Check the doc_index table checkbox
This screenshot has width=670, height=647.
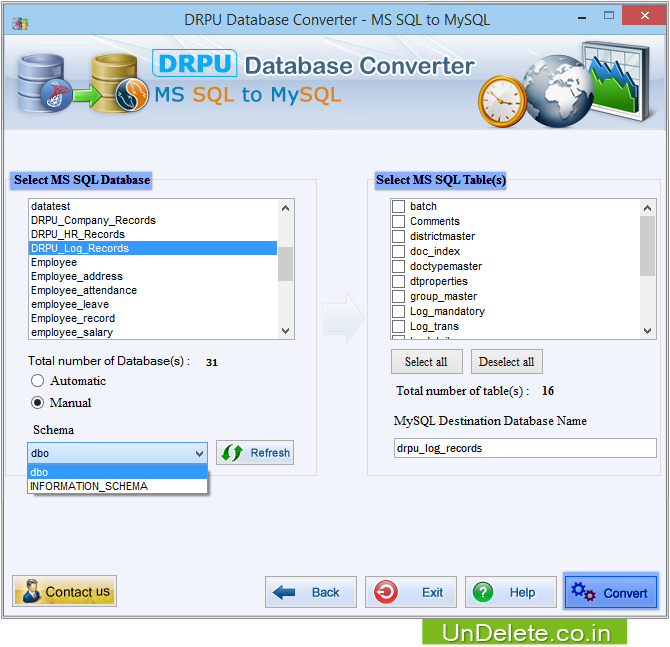[x=398, y=251]
